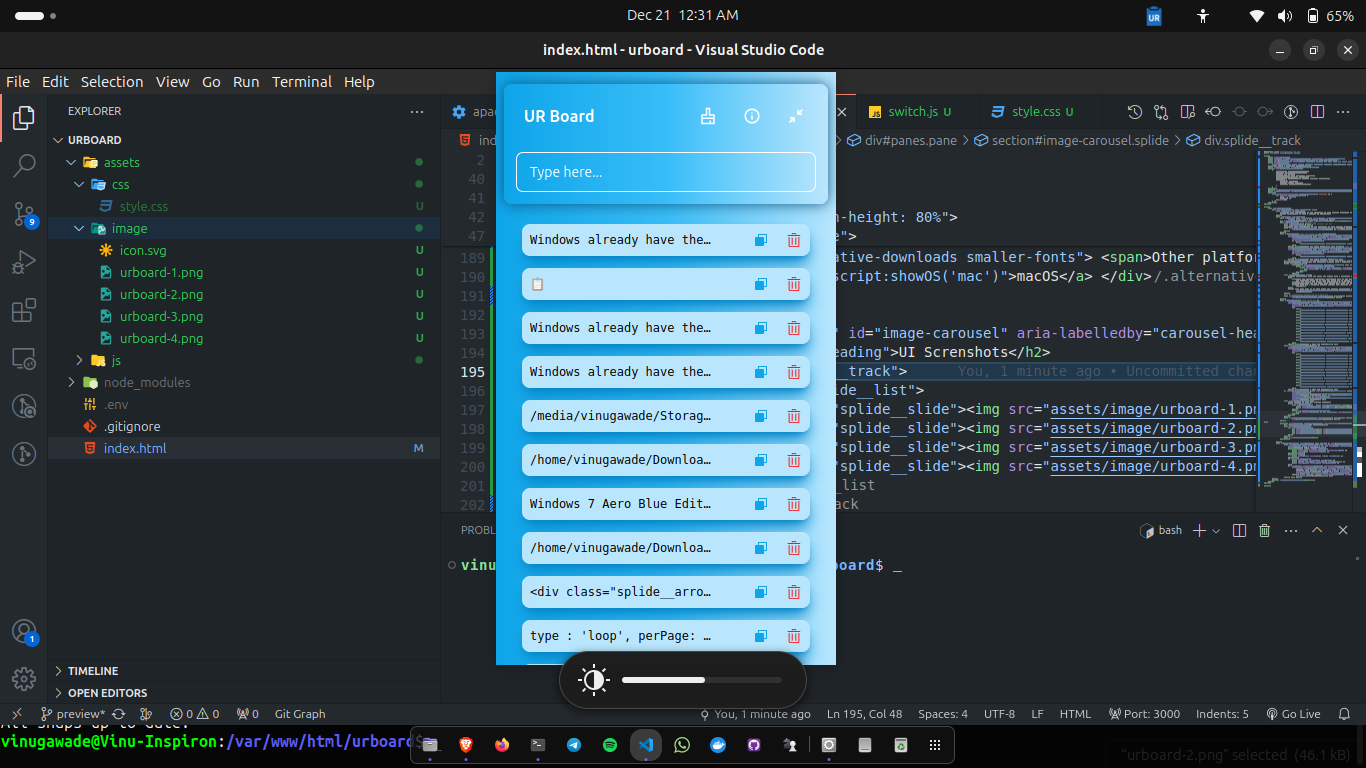Viewport: 1366px width, 768px height.
Task: Open Source Control view in VS Code
Action: (24, 214)
